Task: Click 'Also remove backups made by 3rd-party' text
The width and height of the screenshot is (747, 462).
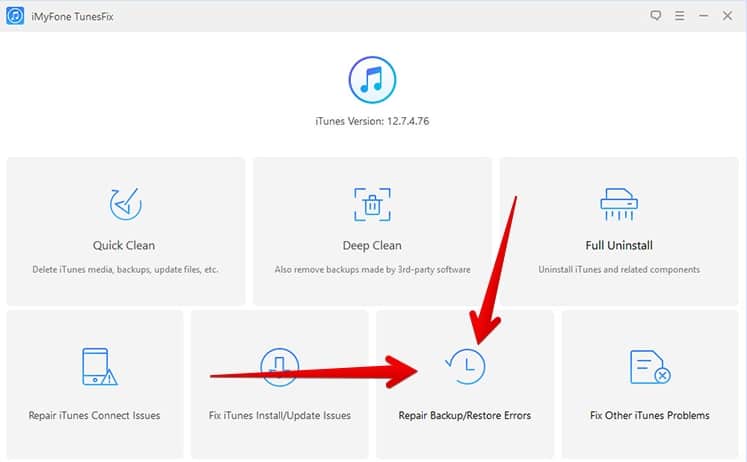Action: pyautogui.click(x=372, y=270)
